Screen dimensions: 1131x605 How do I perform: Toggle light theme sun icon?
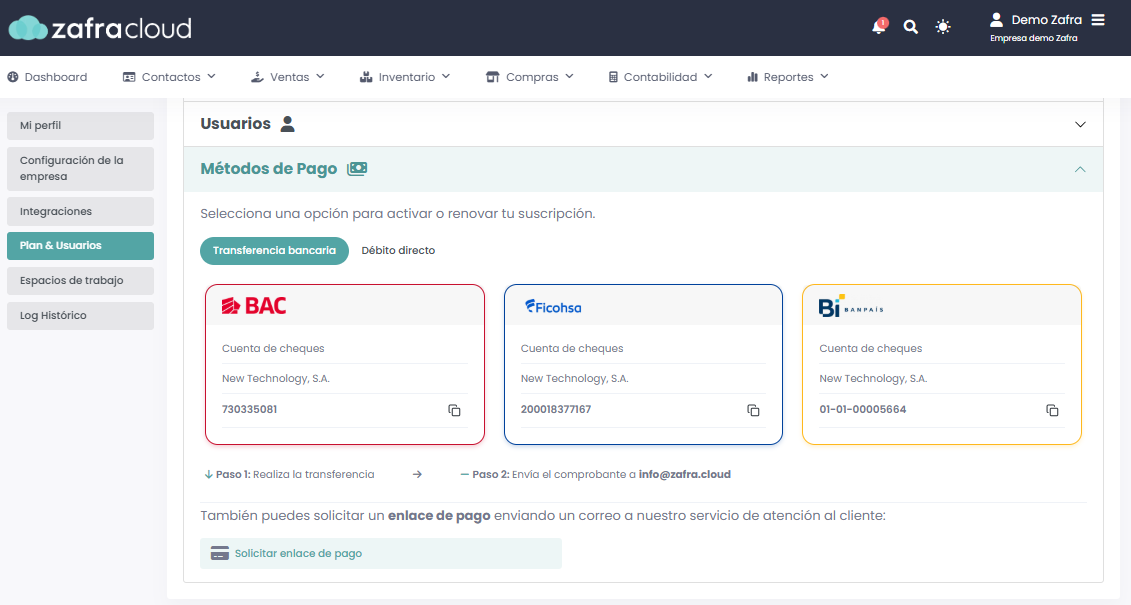click(x=943, y=27)
